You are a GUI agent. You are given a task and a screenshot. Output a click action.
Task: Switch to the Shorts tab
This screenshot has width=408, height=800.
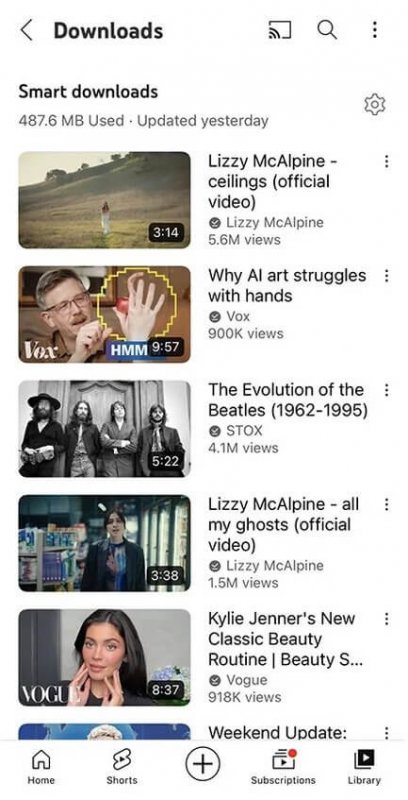click(121, 768)
